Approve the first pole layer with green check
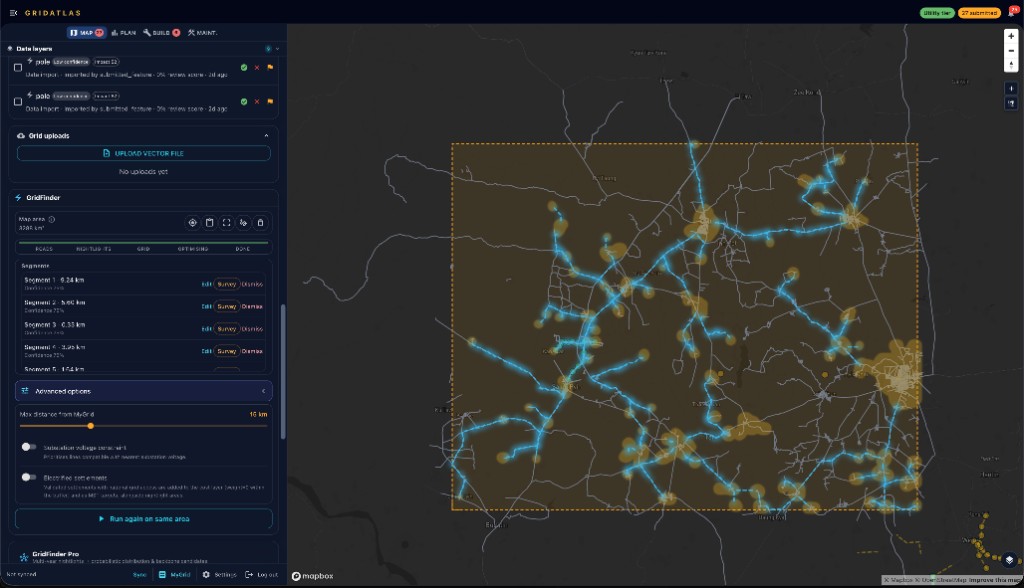The image size is (1024, 588). pyautogui.click(x=244, y=67)
